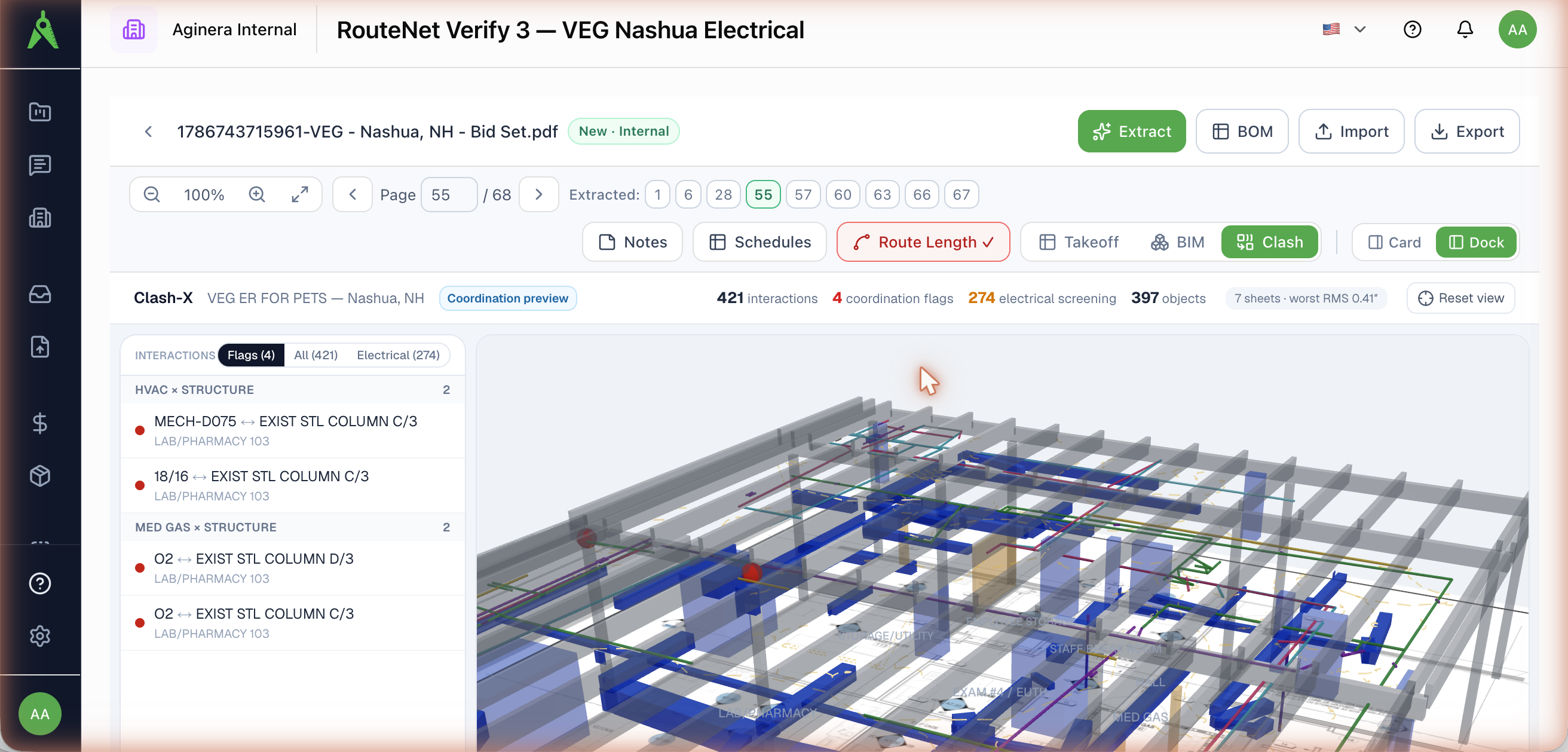Viewport: 1568px width, 752px height.
Task: Open the top-right AA profile avatar
Action: pyautogui.click(x=1517, y=29)
